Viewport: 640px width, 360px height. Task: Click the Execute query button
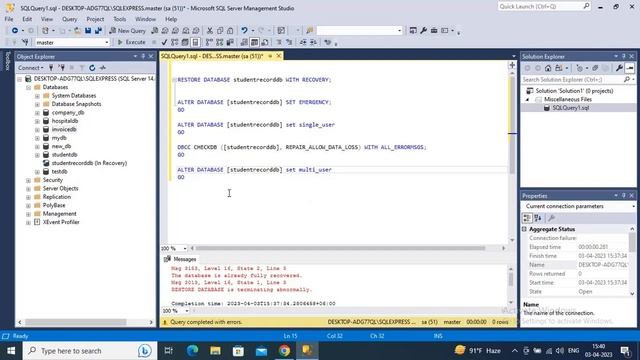(131, 42)
